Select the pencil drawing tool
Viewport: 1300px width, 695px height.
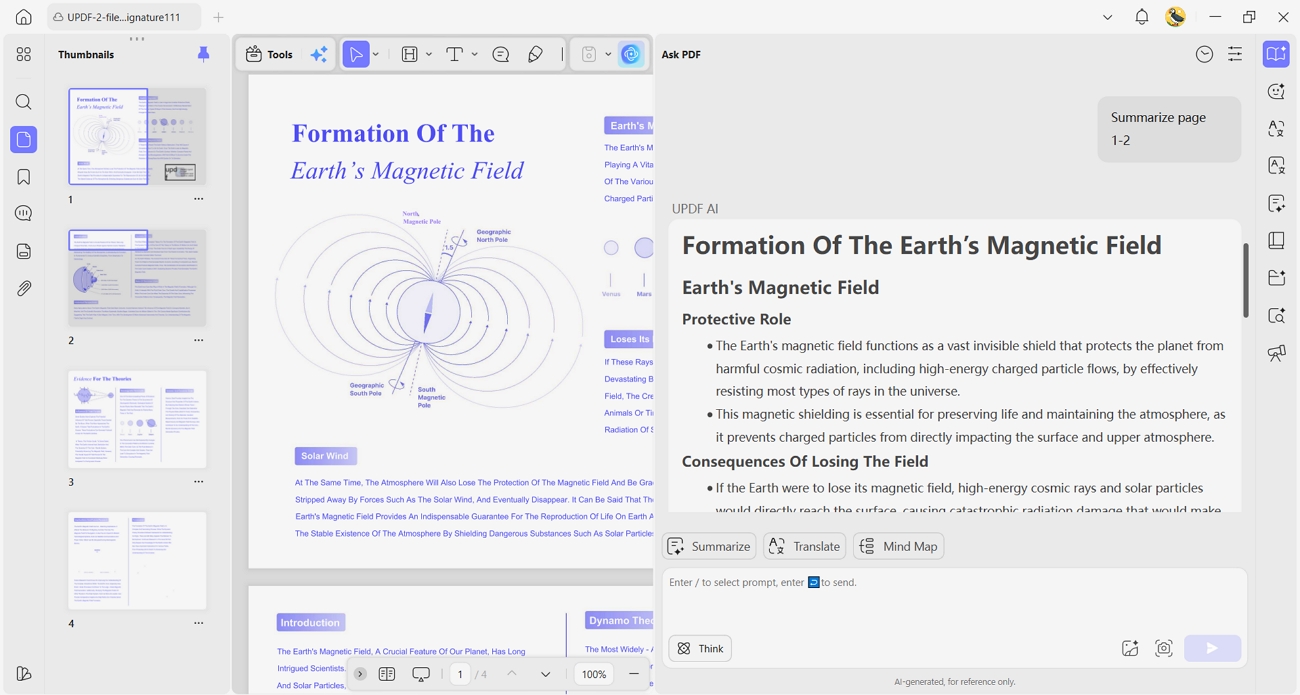(x=536, y=54)
